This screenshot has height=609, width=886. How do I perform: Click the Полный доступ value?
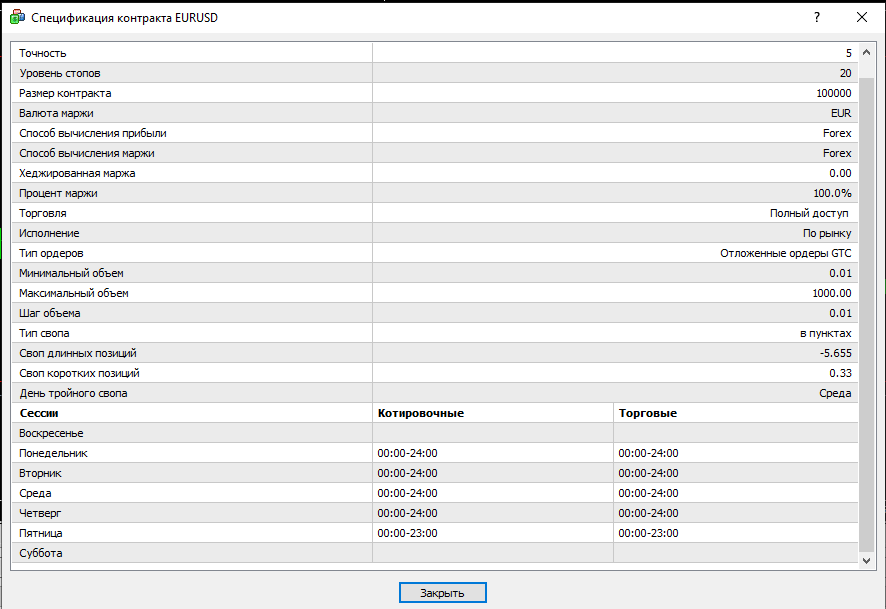click(x=809, y=213)
